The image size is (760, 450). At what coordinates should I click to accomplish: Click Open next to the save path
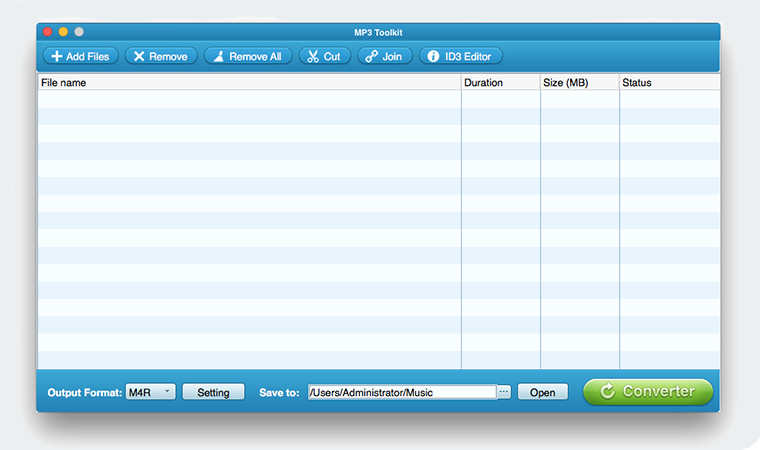pos(542,392)
